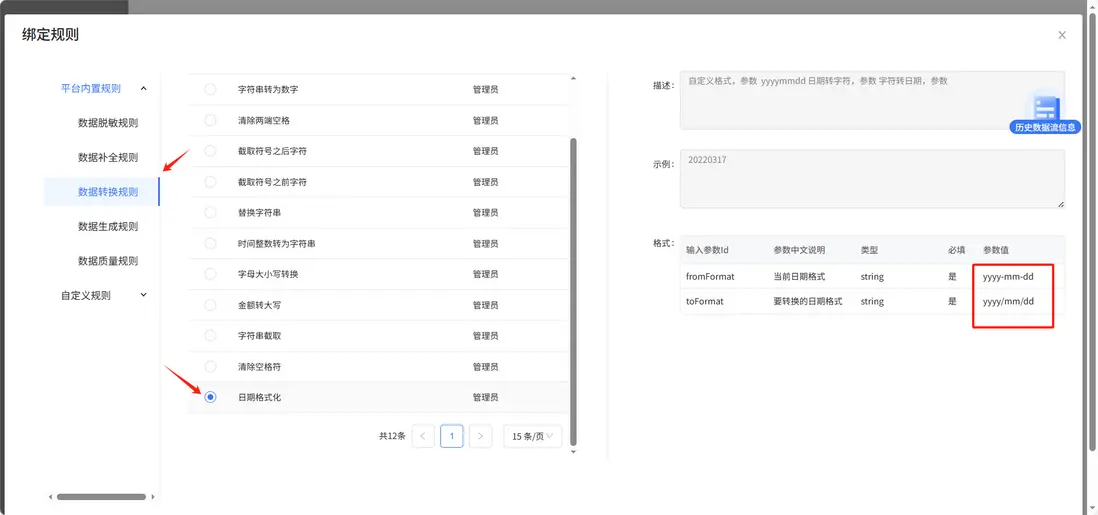Select the 字符串转为数字 radio button
Screen dimensions: 1098x515
(x=210, y=90)
